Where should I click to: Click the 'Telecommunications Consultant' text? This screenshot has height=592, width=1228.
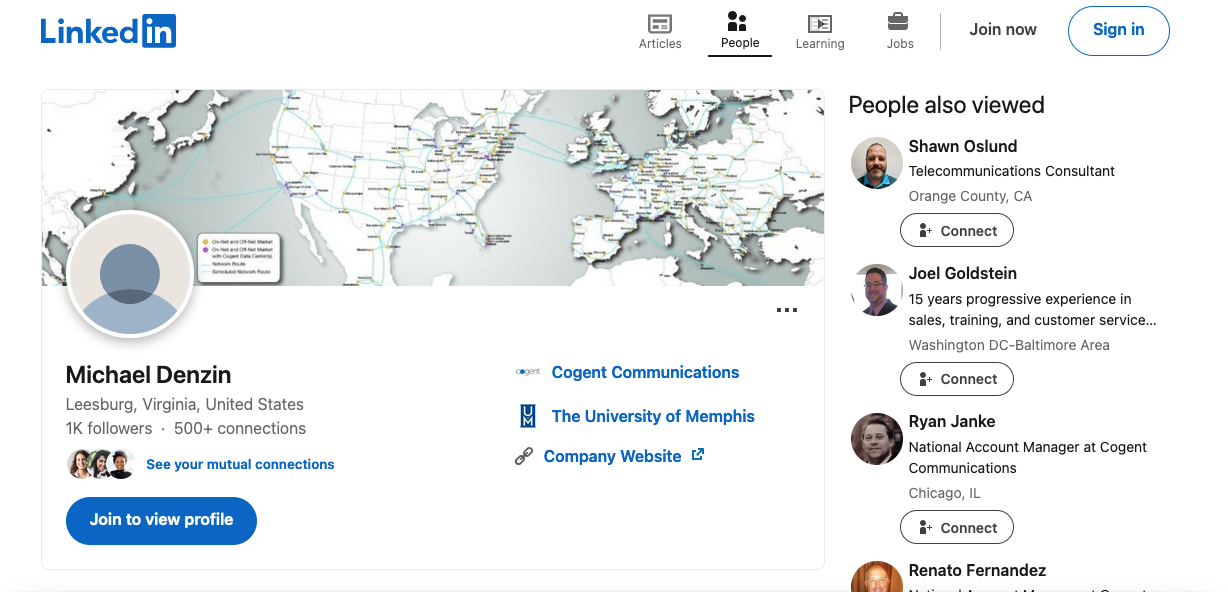tap(1012, 171)
